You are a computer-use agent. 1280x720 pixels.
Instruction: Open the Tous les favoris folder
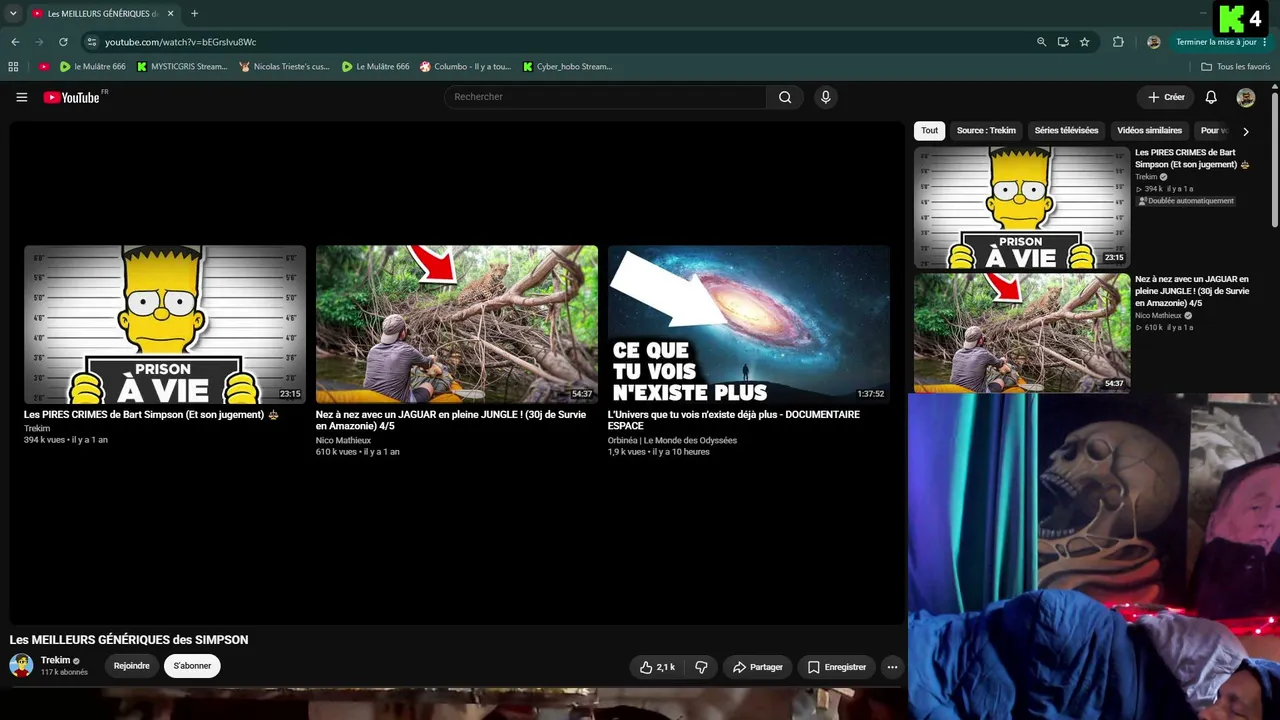1235,67
